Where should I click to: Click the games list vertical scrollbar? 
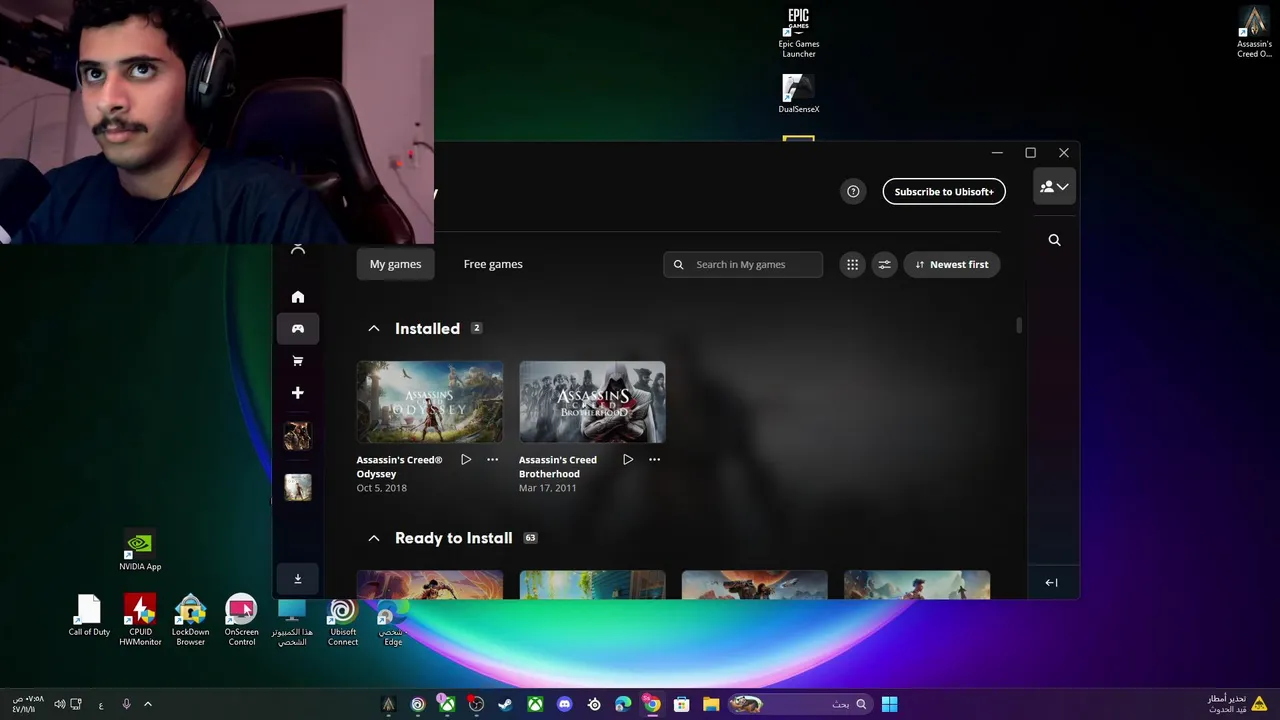coord(1020,326)
